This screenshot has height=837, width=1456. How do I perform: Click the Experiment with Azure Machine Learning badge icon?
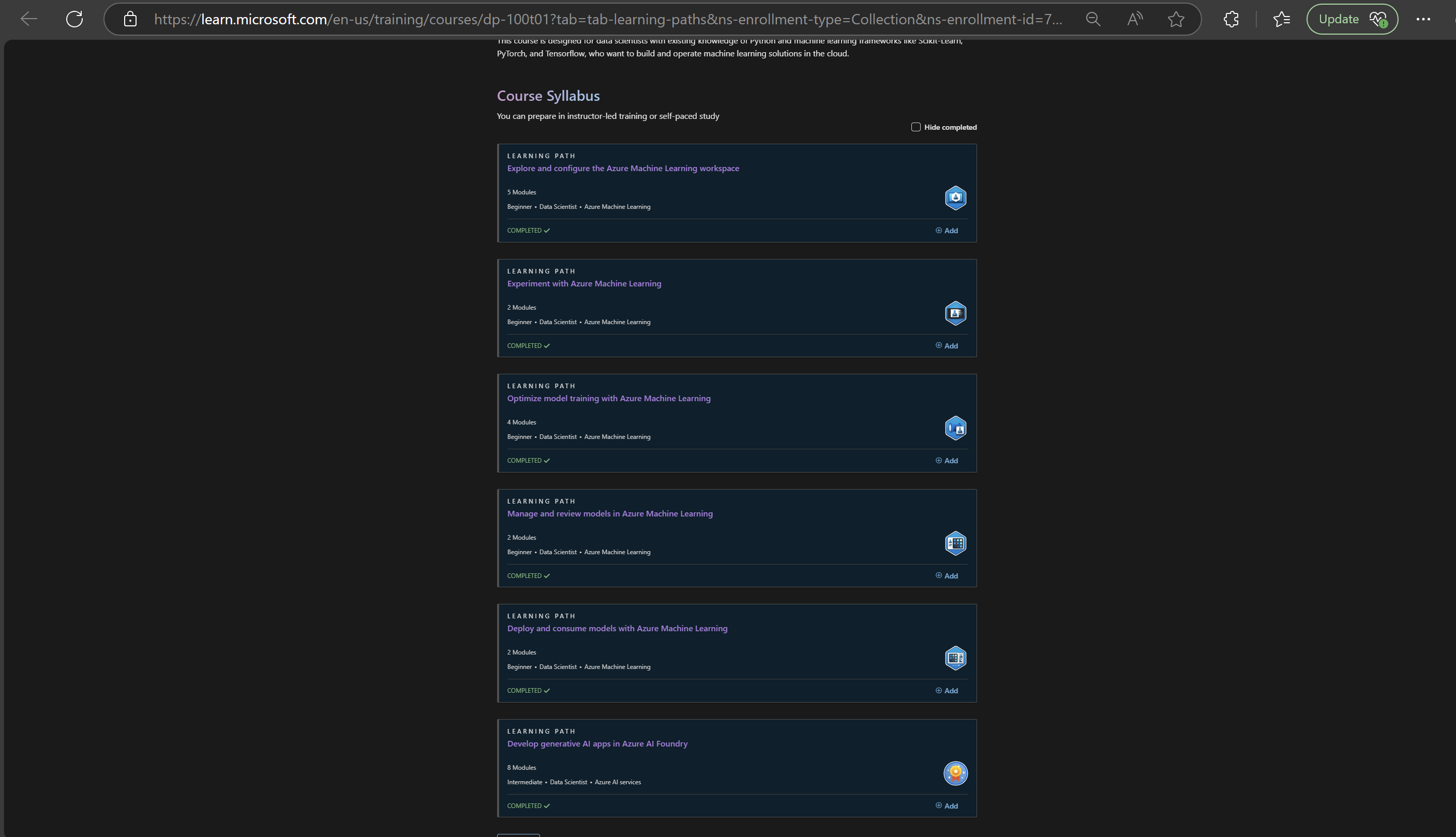tap(955, 313)
